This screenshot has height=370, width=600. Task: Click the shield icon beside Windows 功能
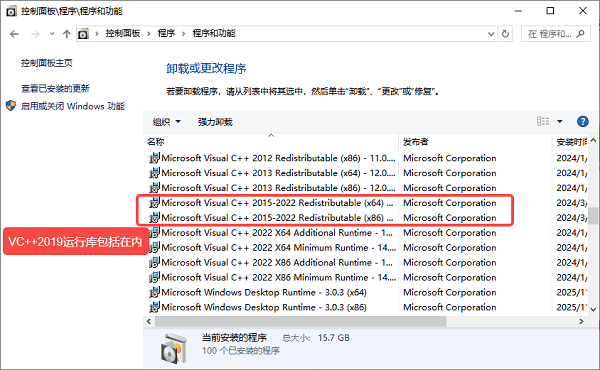click(x=11, y=106)
